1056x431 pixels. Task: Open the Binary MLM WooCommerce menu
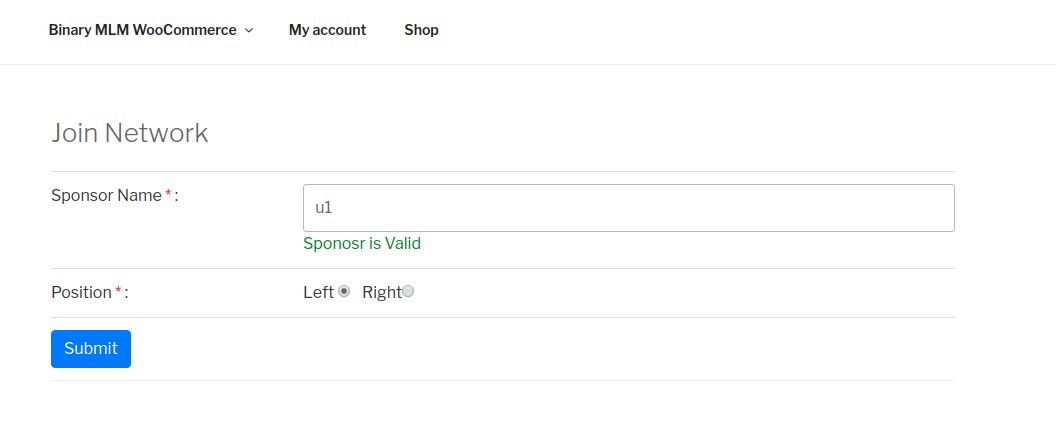[x=142, y=30]
